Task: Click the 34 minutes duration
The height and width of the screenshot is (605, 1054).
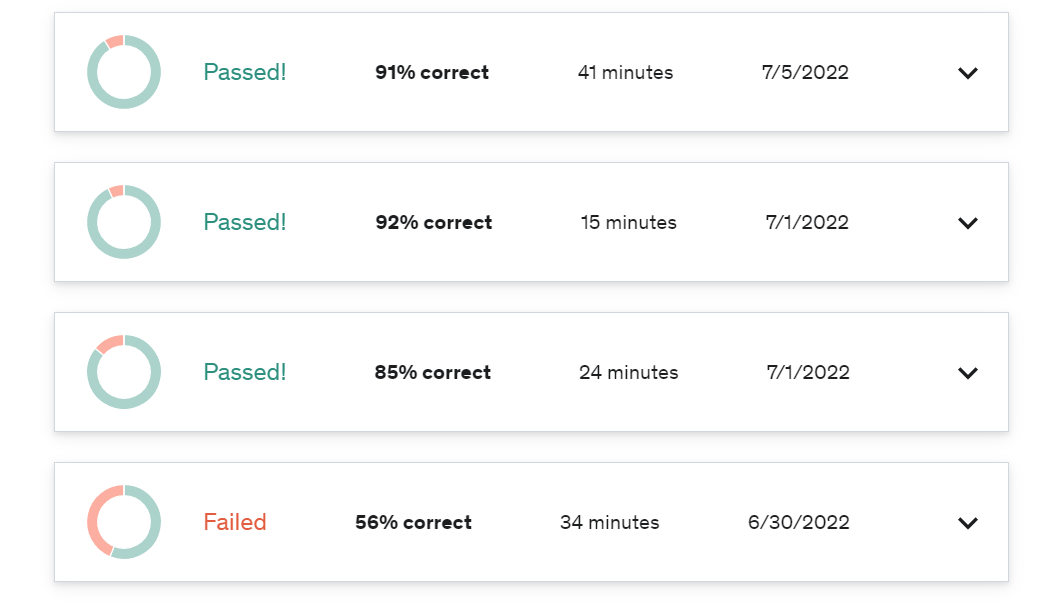Action: (609, 522)
